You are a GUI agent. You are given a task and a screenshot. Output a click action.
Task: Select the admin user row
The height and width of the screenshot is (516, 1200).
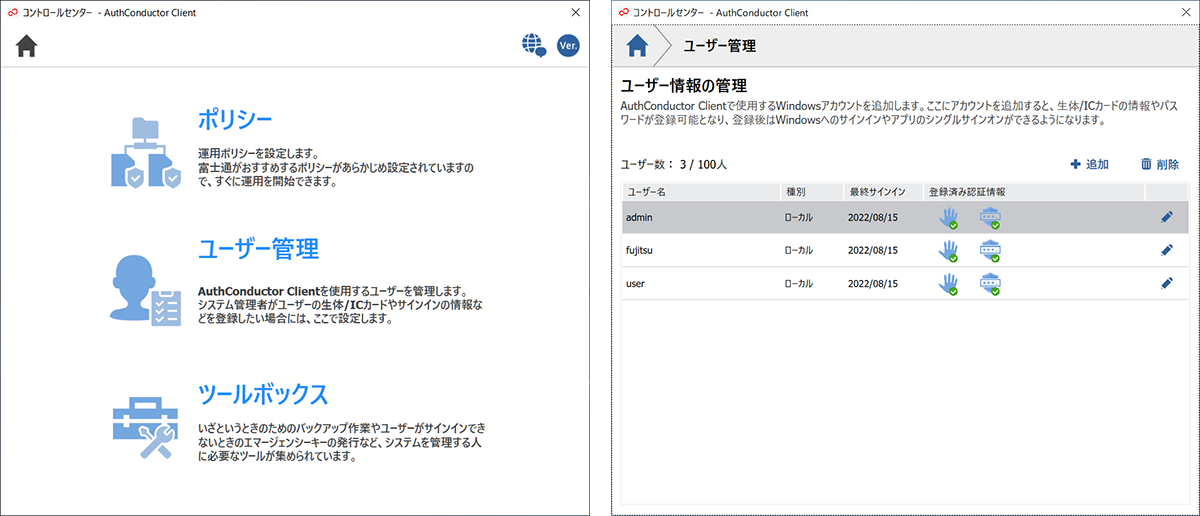pyautogui.click(x=905, y=217)
